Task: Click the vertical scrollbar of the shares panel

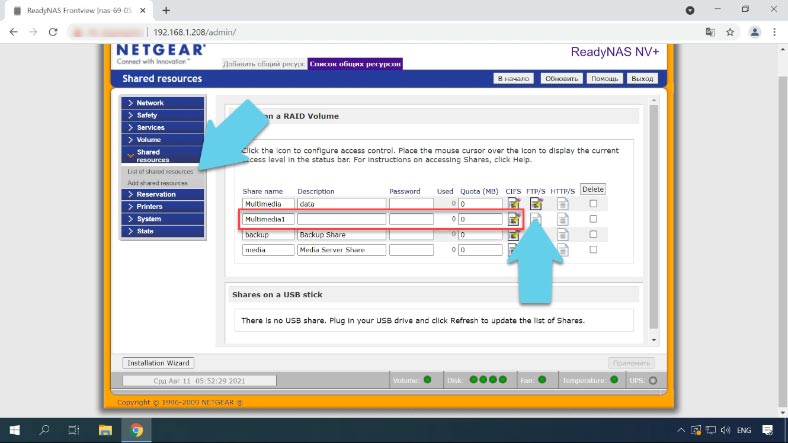Action: click(x=653, y=216)
